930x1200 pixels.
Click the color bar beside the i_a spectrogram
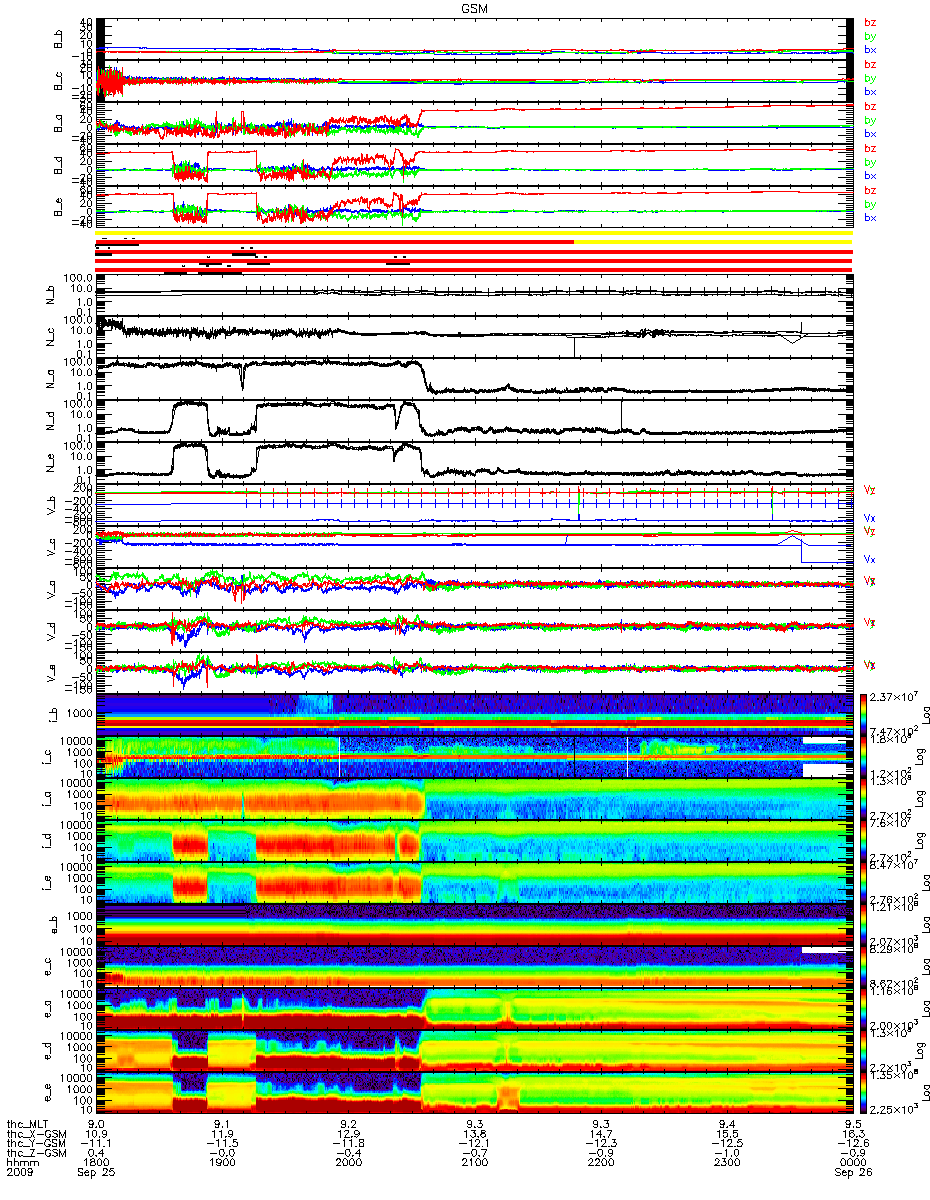tap(865, 798)
